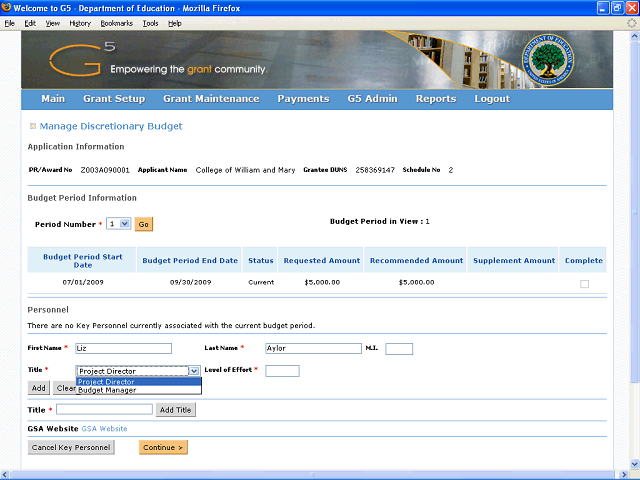
Task: Click the Add Title button
Action: (177, 409)
